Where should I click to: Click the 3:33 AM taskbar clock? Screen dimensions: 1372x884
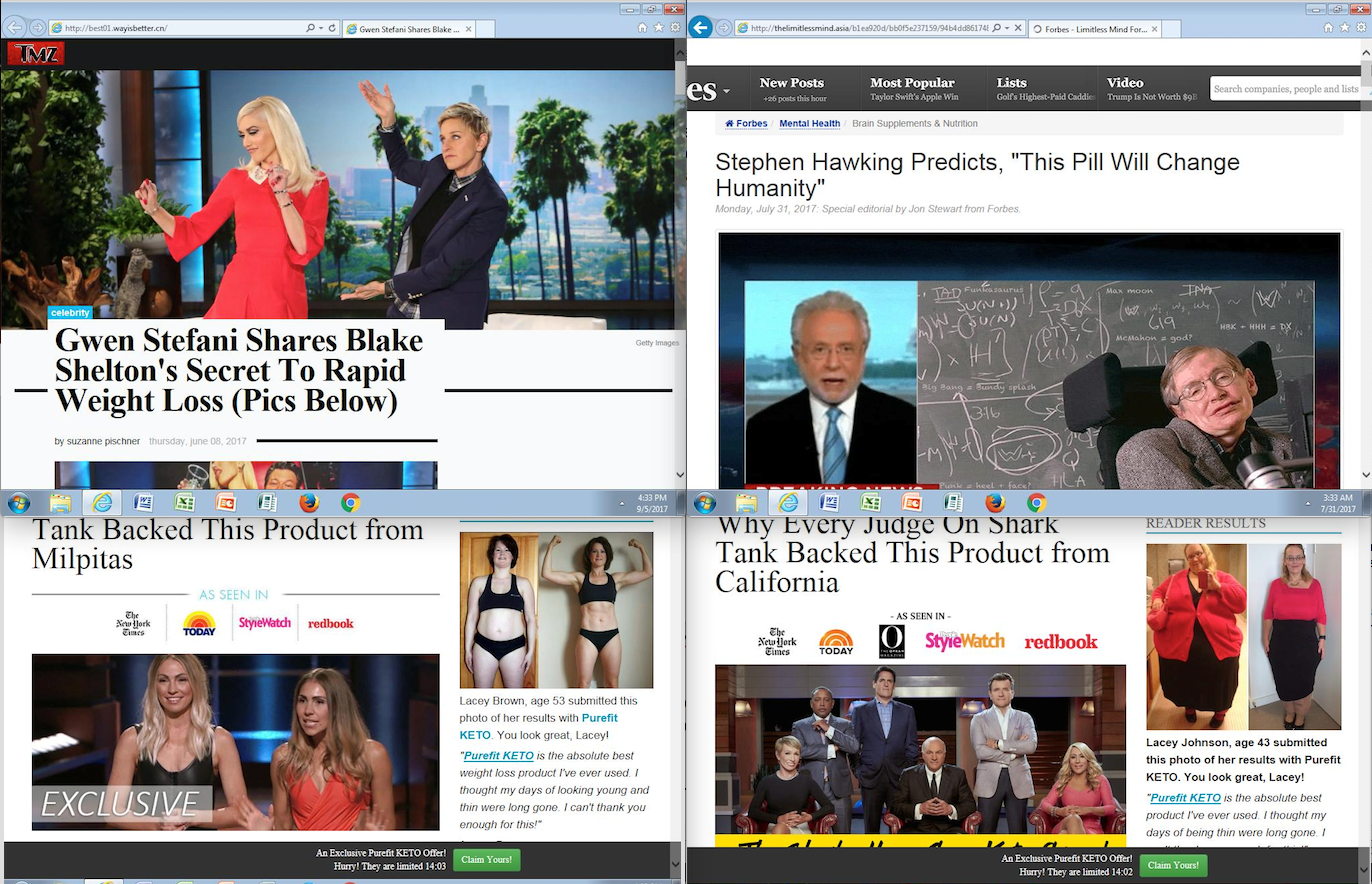click(1338, 503)
